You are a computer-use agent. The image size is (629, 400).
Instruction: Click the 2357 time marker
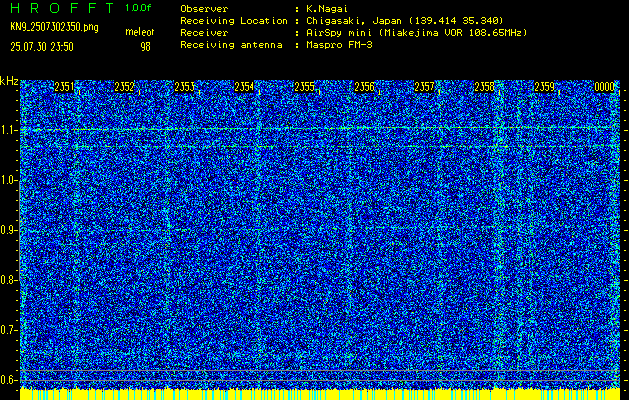[424, 87]
